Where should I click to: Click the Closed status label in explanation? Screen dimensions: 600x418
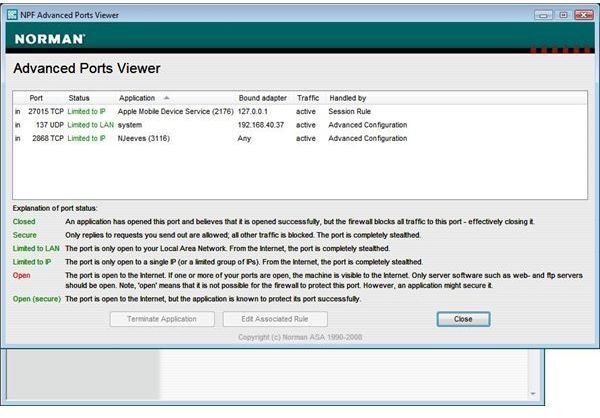tap(24, 222)
